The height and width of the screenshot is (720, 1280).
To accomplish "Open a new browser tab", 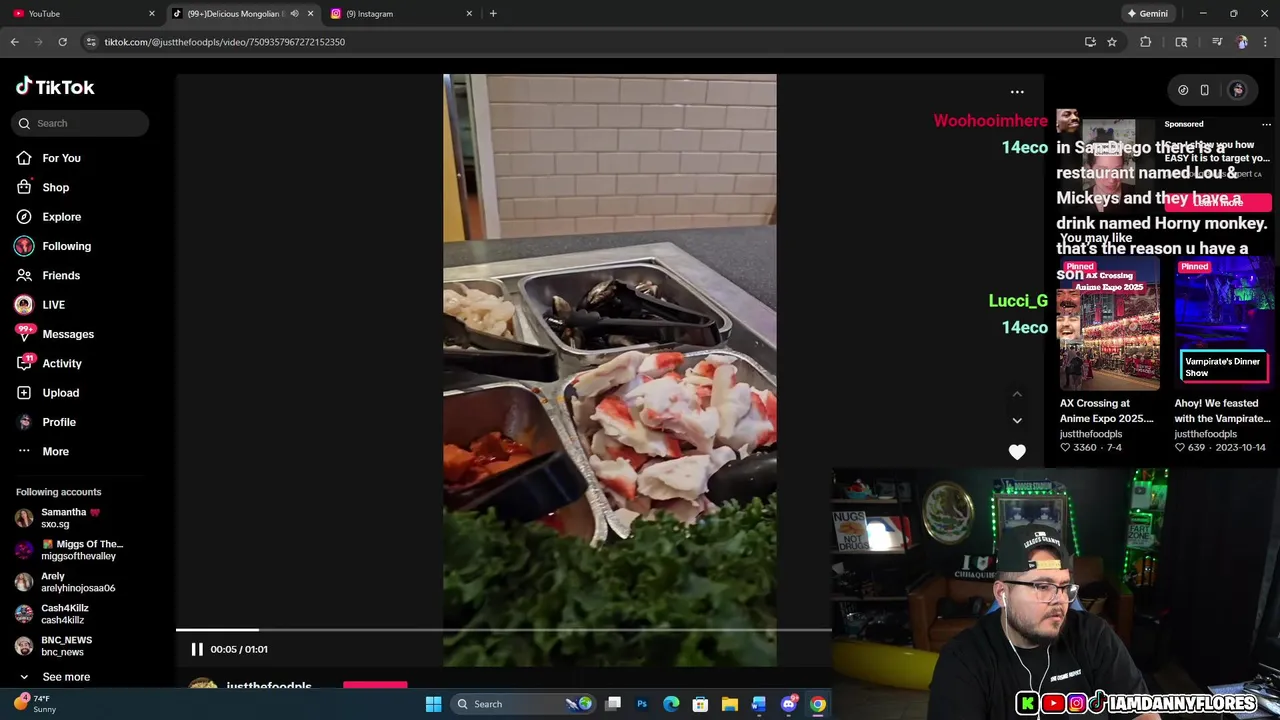I will (x=493, y=14).
